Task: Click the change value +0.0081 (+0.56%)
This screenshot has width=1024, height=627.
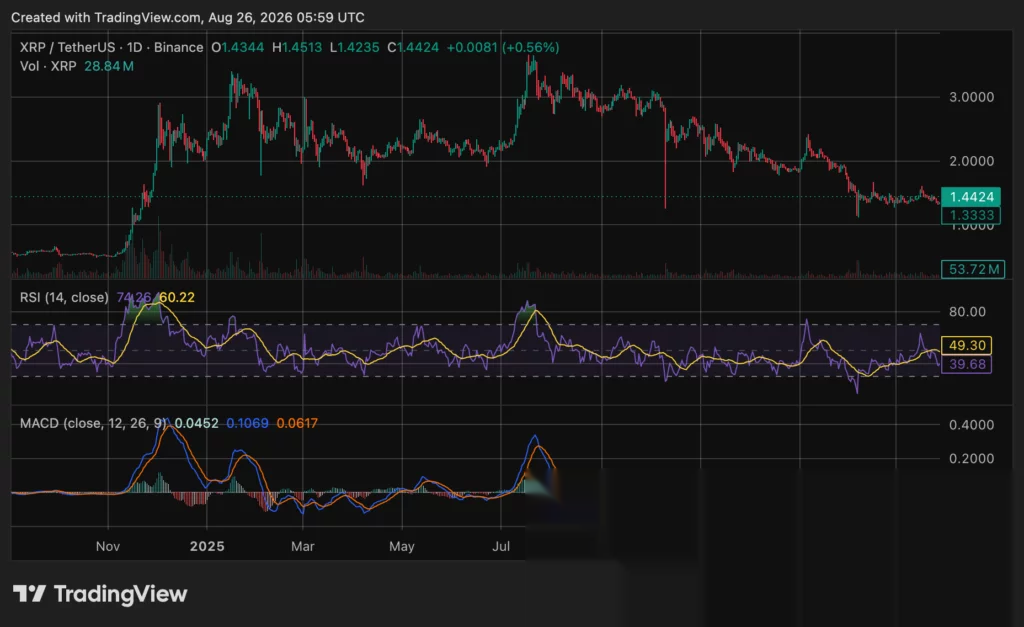Action: click(503, 47)
